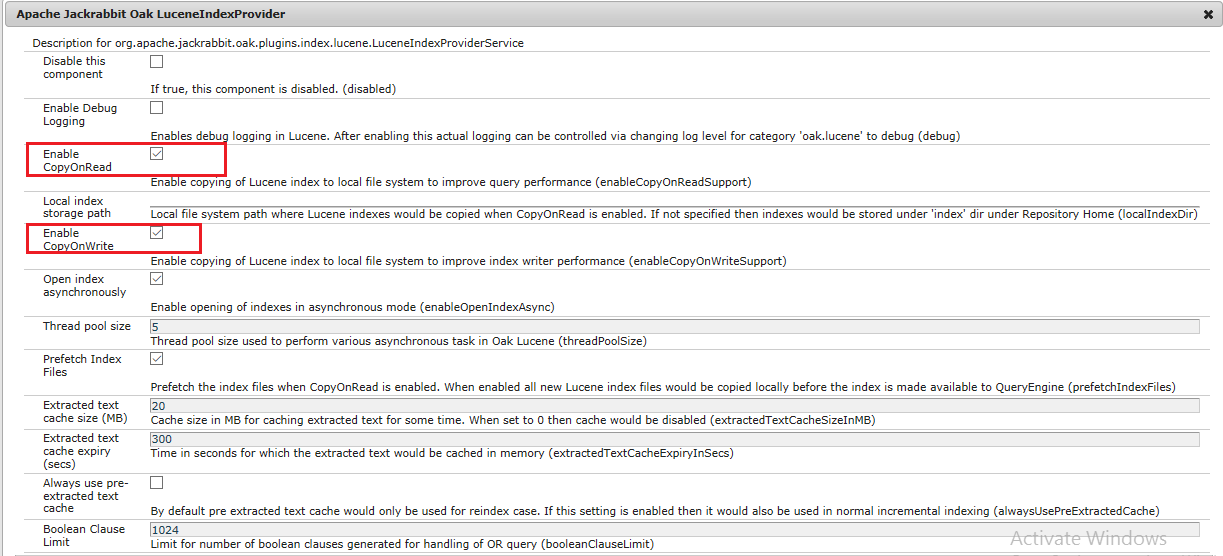Image resolution: width=1223 pixels, height=556 pixels.
Task: Click the Apache Jackrabbit Oak LuceneIndexProvider title
Action: coord(151,14)
